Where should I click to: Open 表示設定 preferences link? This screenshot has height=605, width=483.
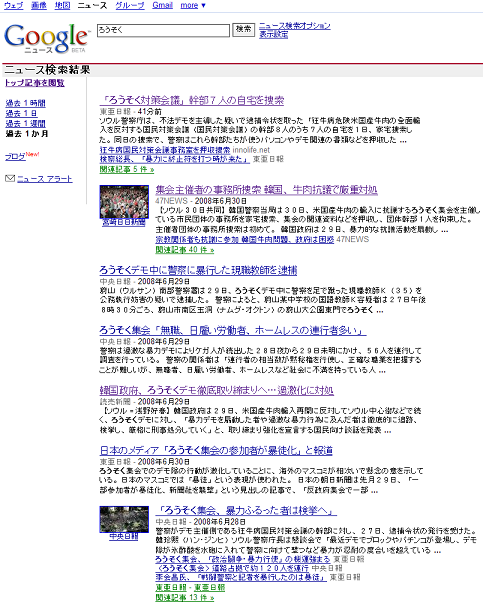click(273, 35)
